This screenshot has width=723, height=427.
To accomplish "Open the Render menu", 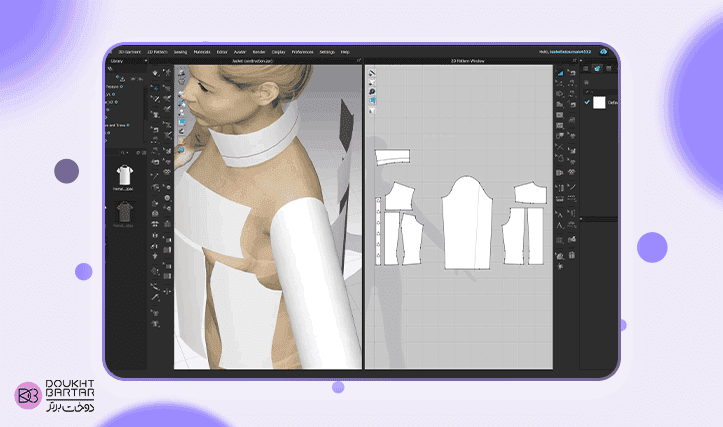I will point(259,52).
